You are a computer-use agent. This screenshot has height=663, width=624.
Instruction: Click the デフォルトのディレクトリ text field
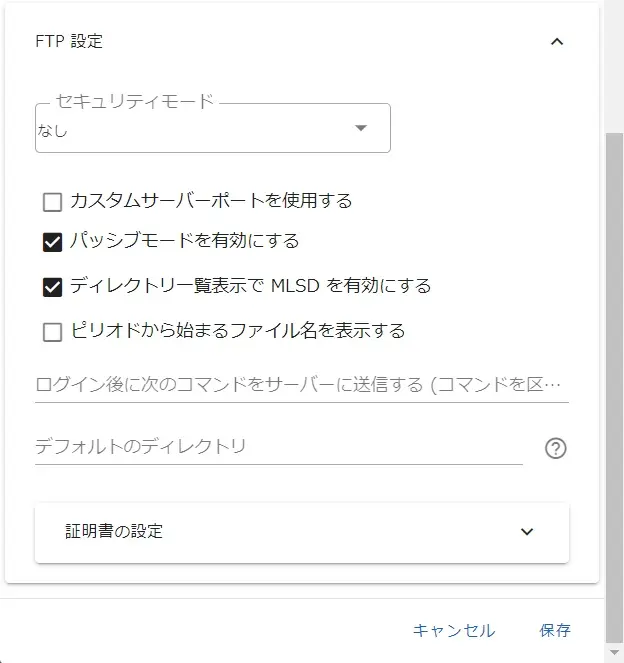[278, 446]
